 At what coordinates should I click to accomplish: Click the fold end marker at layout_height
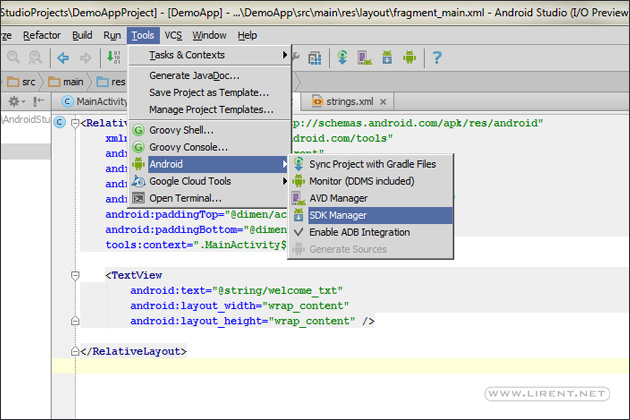tap(75, 321)
